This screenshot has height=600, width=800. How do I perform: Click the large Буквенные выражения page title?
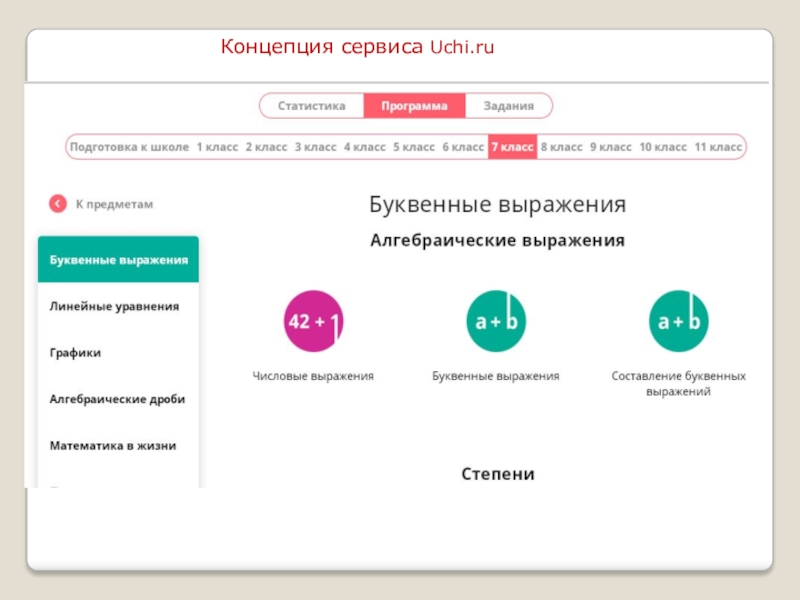(x=497, y=204)
